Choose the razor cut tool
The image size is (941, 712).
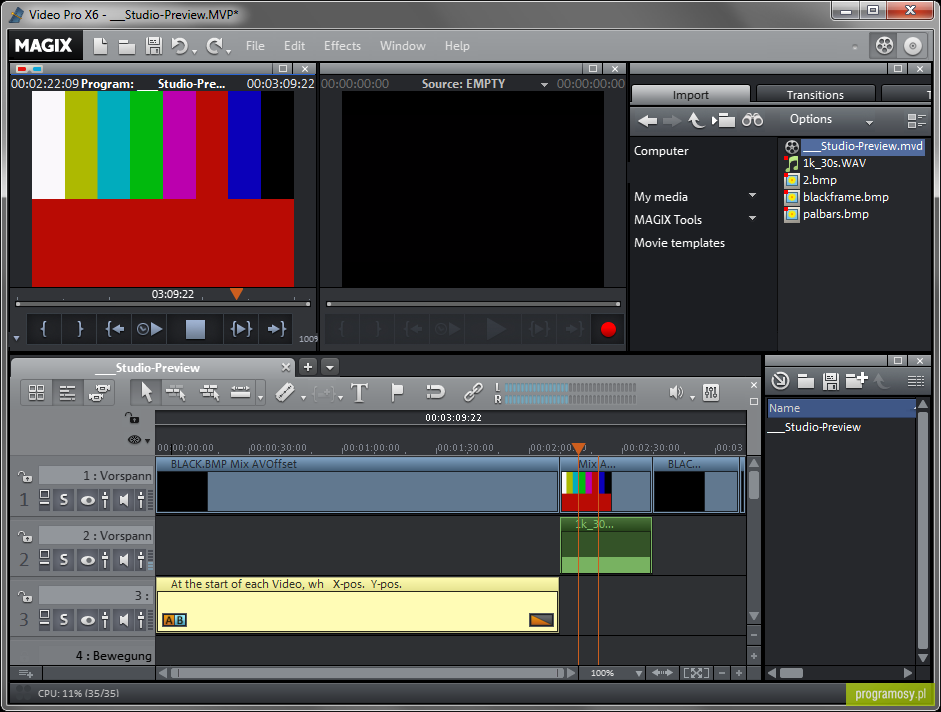pyautogui.click(x=285, y=393)
